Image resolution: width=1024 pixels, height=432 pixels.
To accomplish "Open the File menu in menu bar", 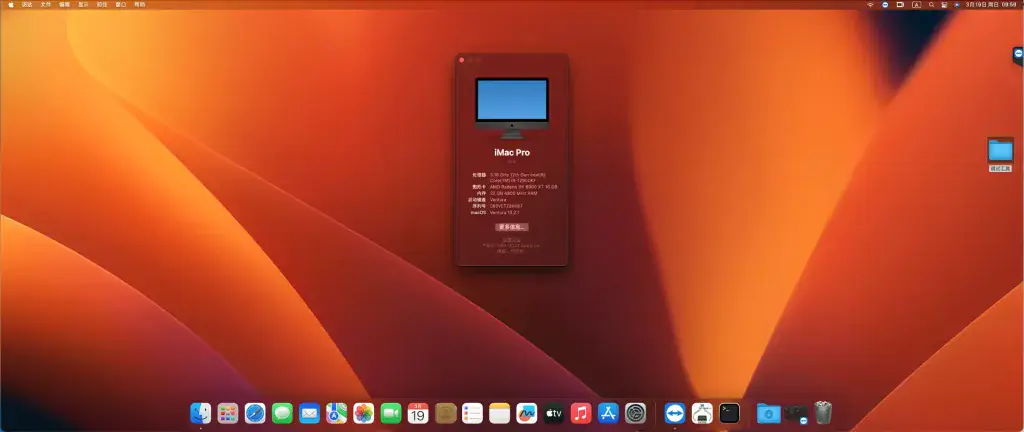I will point(45,5).
